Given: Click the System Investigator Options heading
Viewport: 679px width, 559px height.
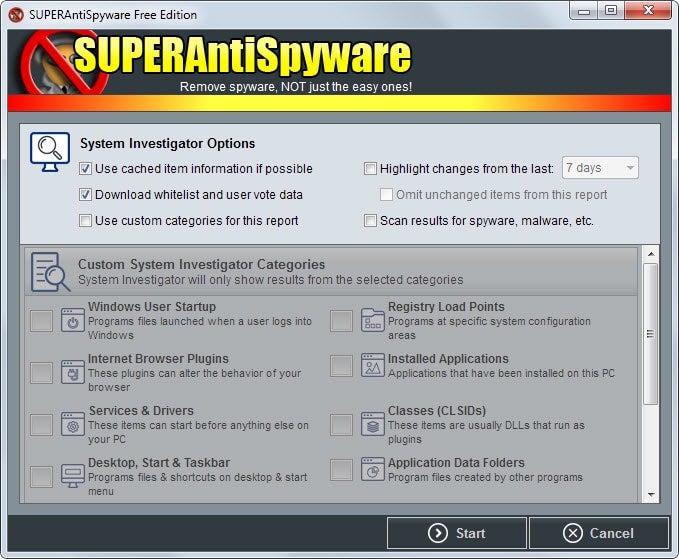Looking at the screenshot, I should click(x=168, y=143).
